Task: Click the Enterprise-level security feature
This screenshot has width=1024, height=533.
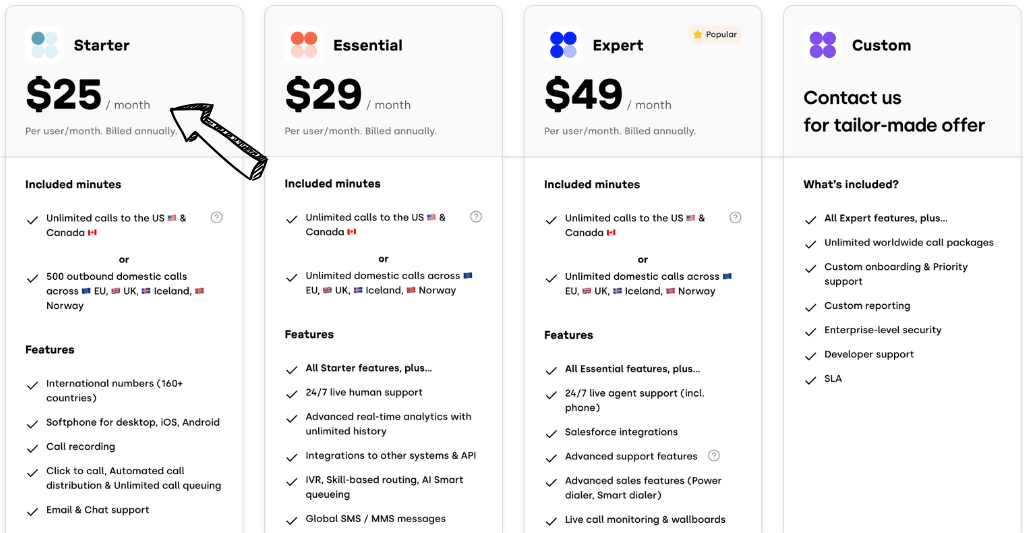Action: click(882, 330)
